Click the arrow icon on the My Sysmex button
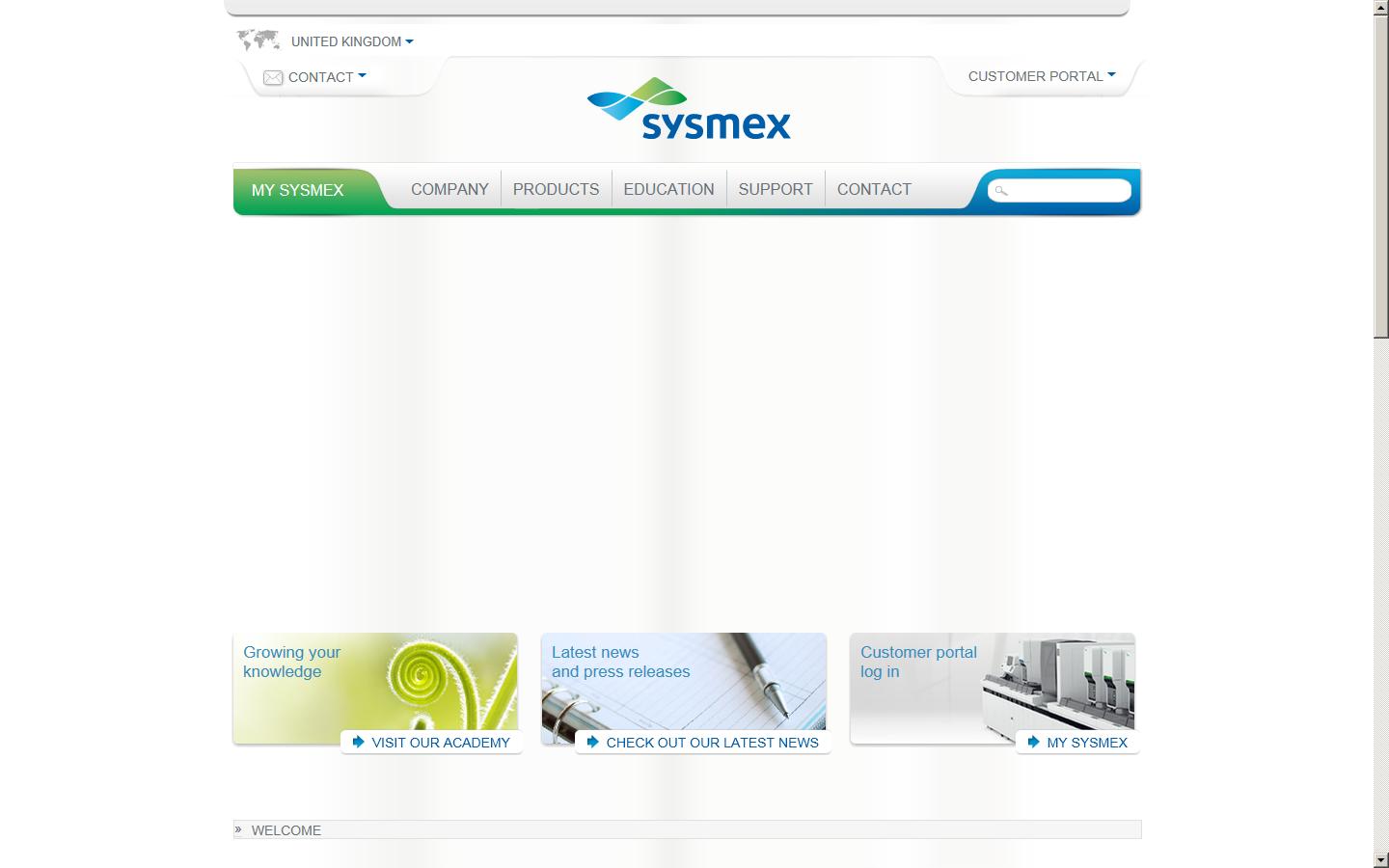Image resolution: width=1389 pixels, height=868 pixels. pyautogui.click(x=1033, y=742)
